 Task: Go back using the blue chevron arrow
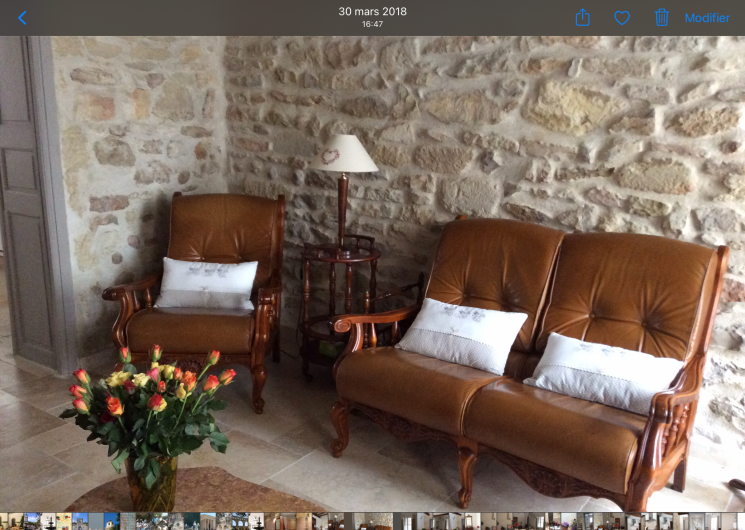click(22, 18)
